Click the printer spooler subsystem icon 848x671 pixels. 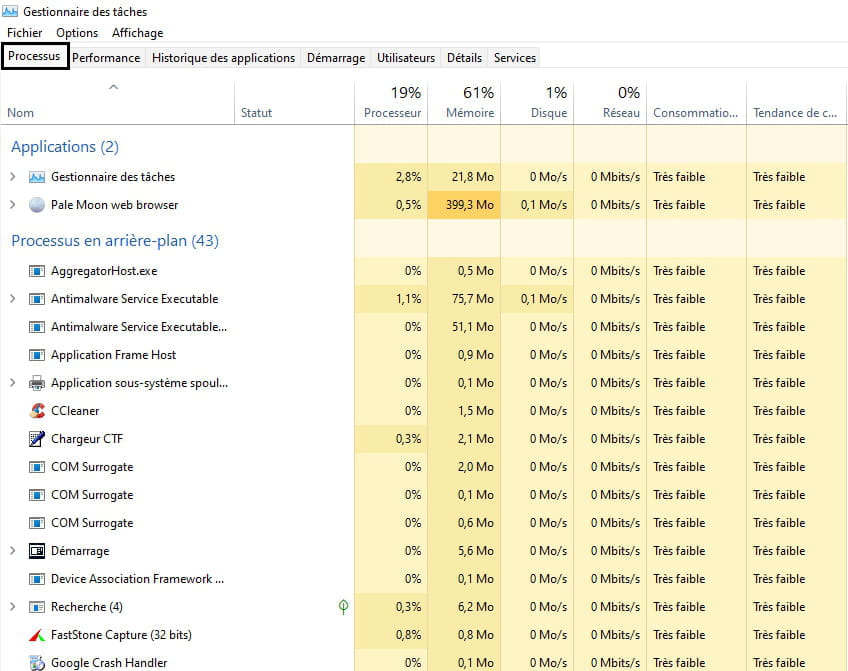point(37,383)
